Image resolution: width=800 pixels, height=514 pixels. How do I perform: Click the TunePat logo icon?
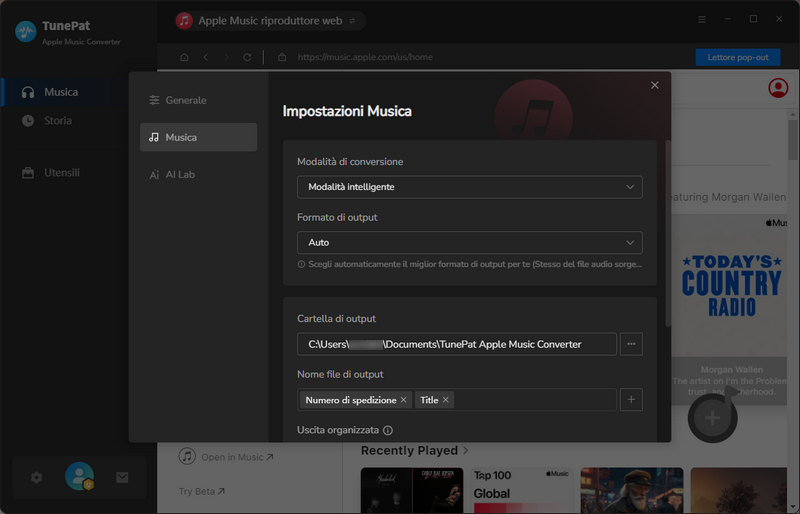coord(26,32)
